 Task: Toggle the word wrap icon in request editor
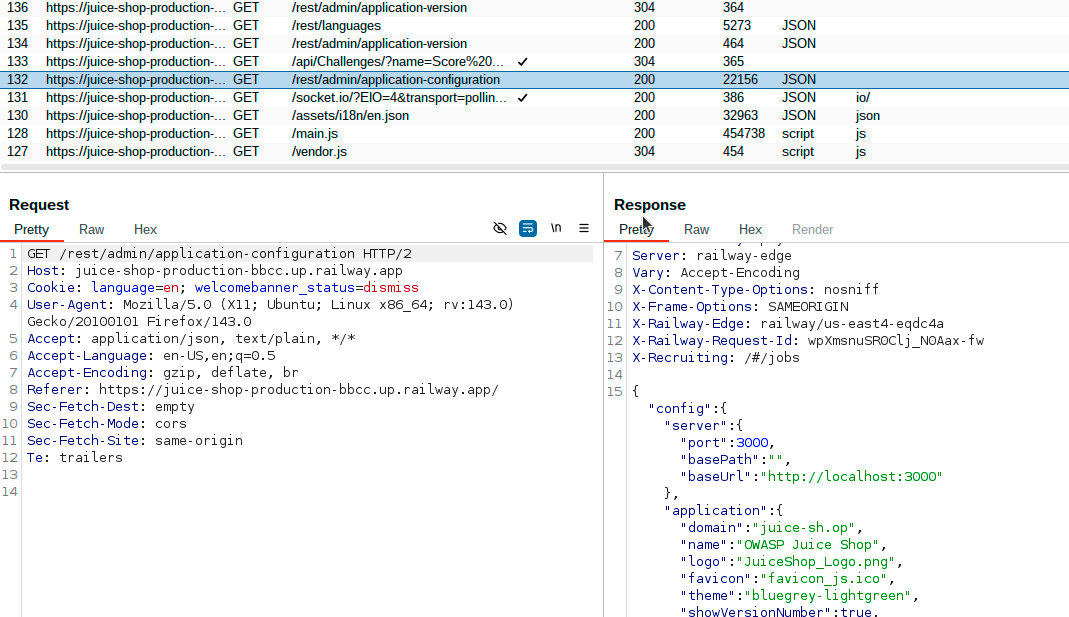(527, 228)
